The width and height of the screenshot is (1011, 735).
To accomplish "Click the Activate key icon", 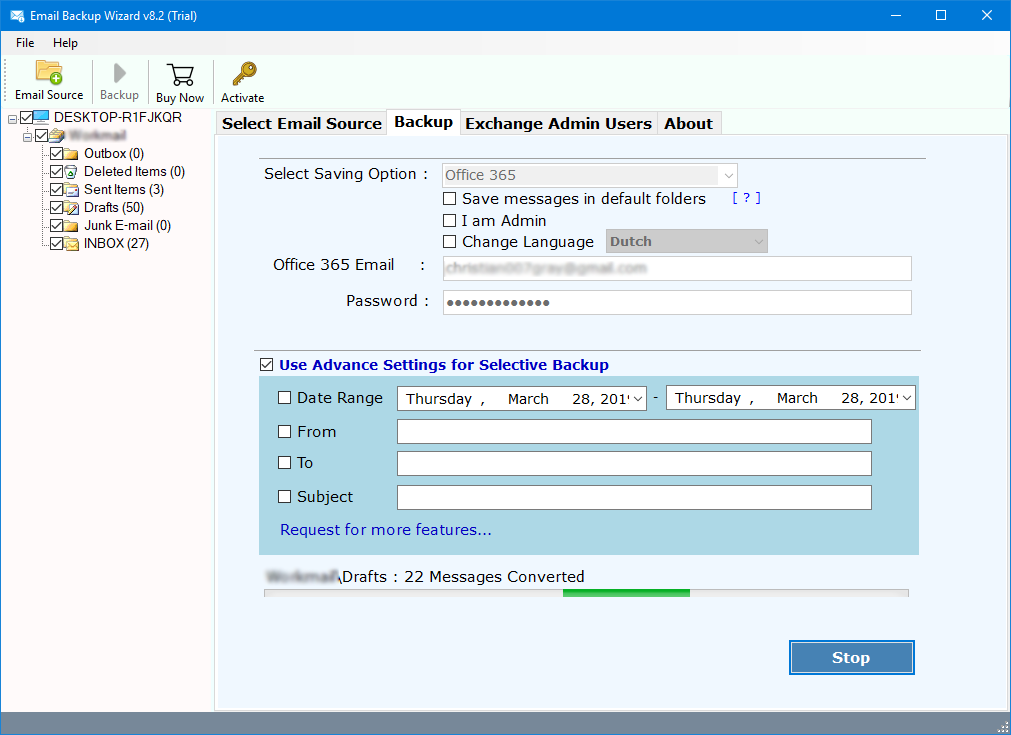I will point(243,75).
